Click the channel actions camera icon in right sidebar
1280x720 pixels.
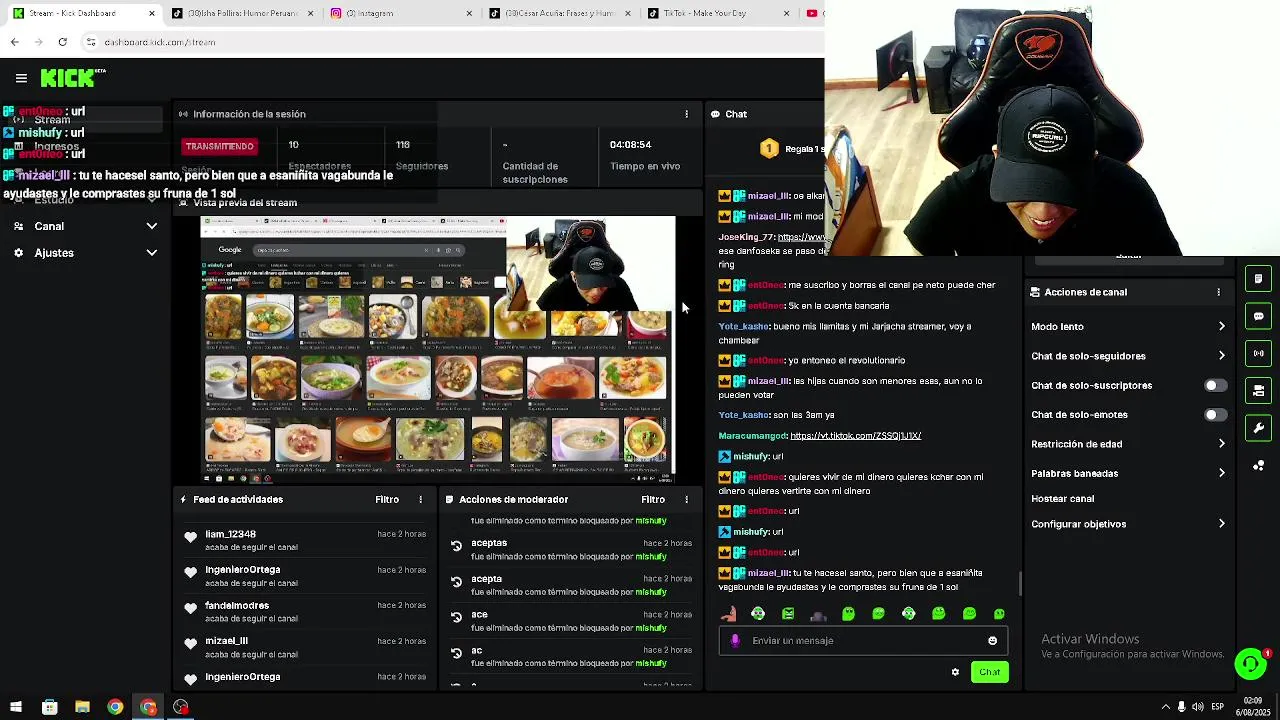point(1258,390)
